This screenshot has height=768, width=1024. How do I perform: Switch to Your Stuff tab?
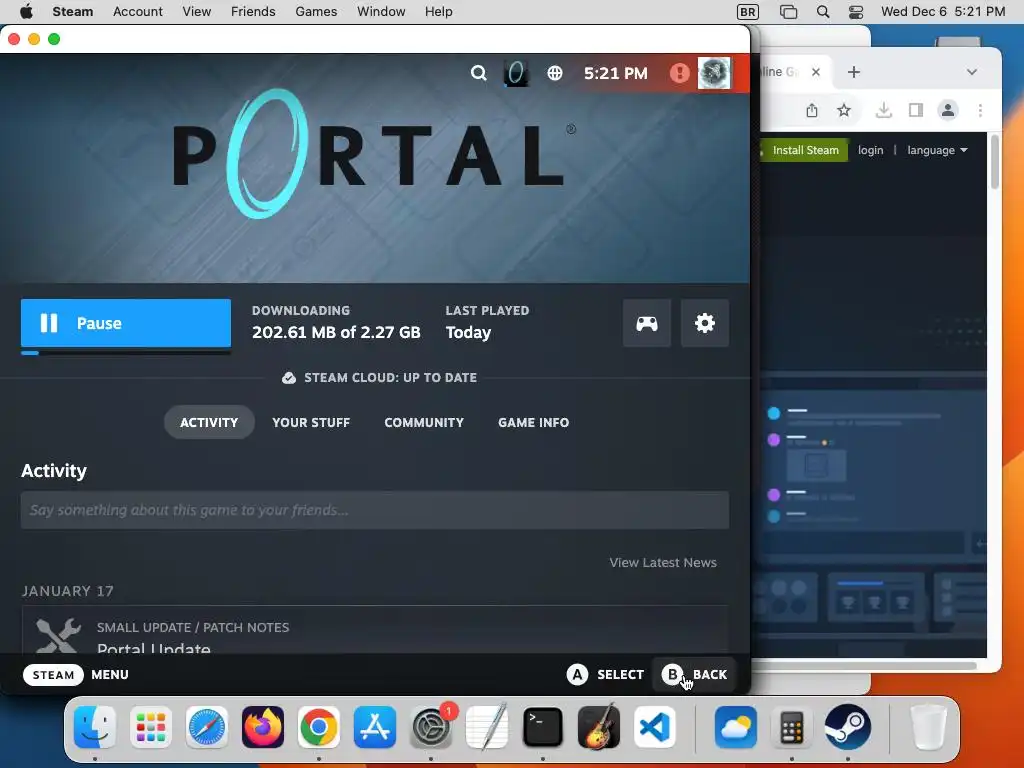(x=311, y=423)
